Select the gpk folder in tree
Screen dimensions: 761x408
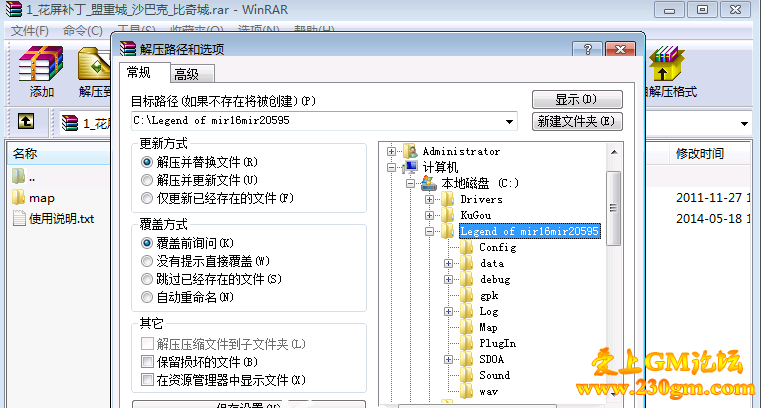[489, 295]
